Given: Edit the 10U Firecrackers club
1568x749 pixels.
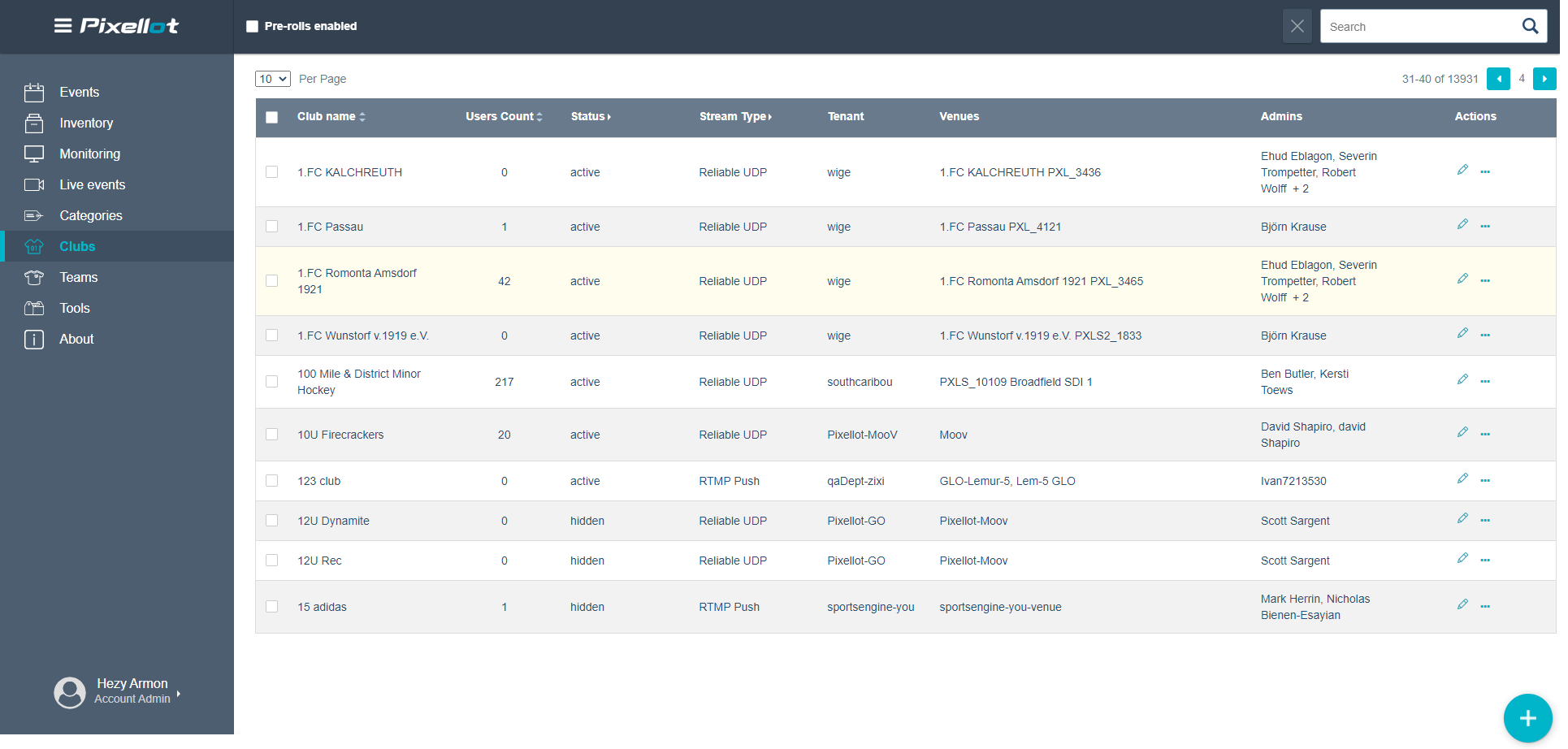Looking at the screenshot, I should point(1462,432).
